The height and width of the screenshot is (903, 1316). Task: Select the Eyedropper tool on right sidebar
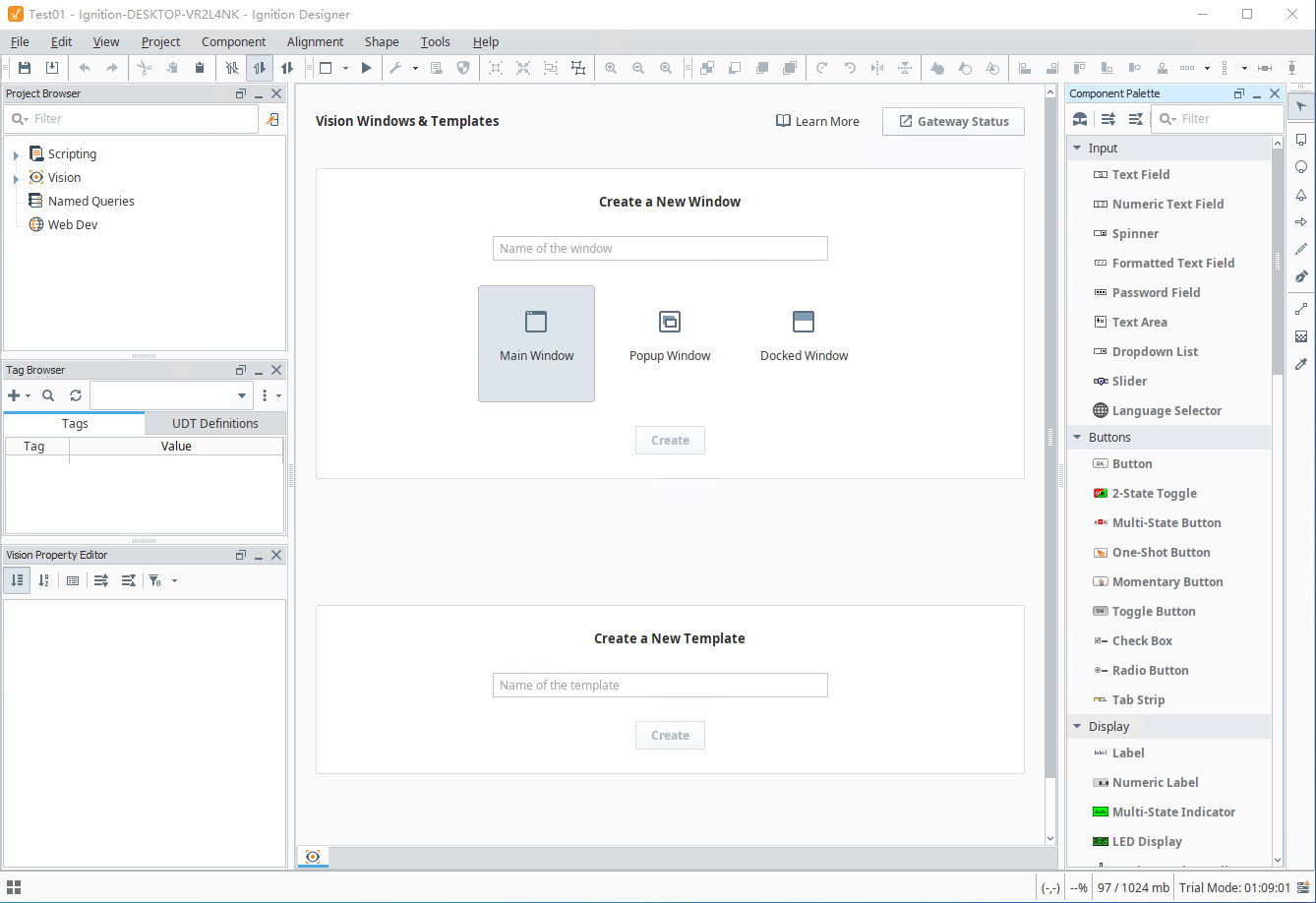point(1301,364)
